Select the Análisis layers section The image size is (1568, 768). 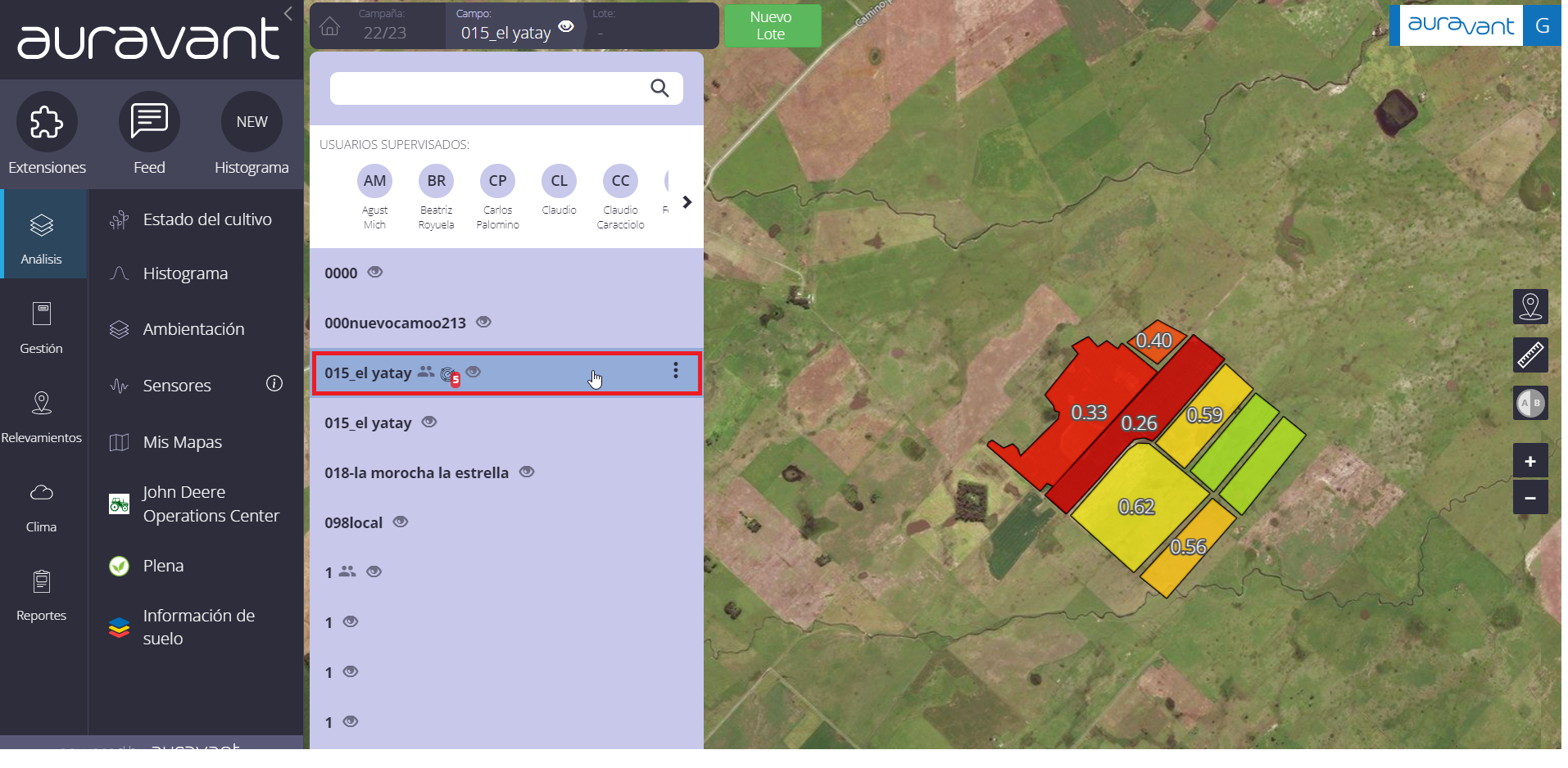(43, 234)
